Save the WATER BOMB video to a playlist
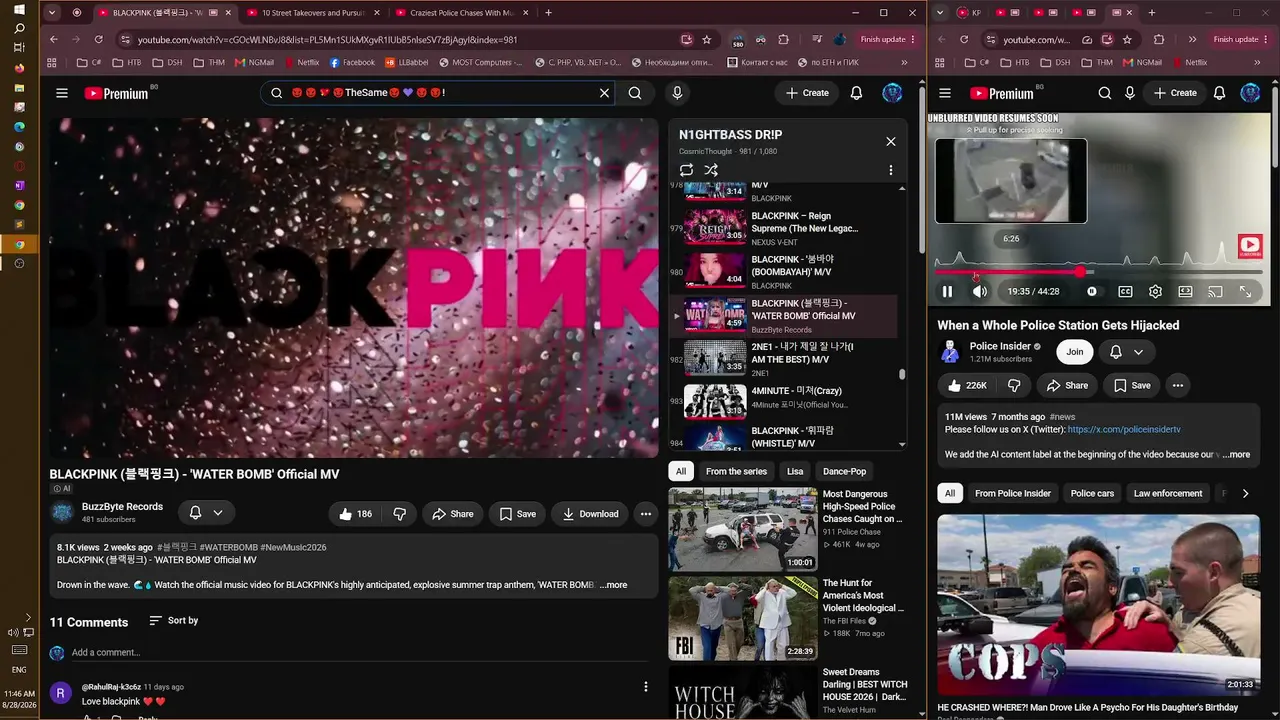1280x720 pixels. pyautogui.click(x=517, y=514)
